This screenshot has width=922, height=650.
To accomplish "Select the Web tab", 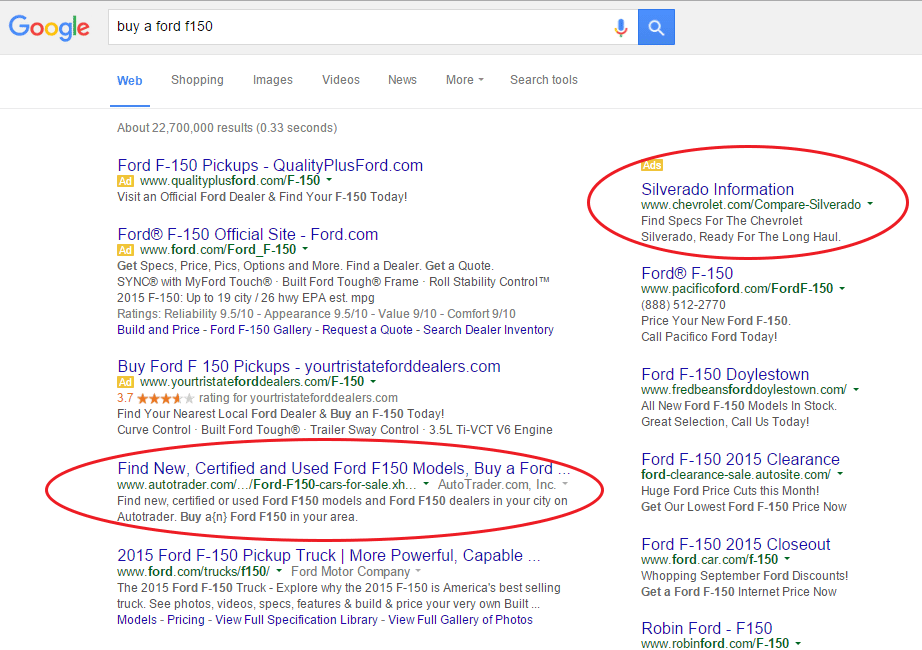I will point(129,81).
